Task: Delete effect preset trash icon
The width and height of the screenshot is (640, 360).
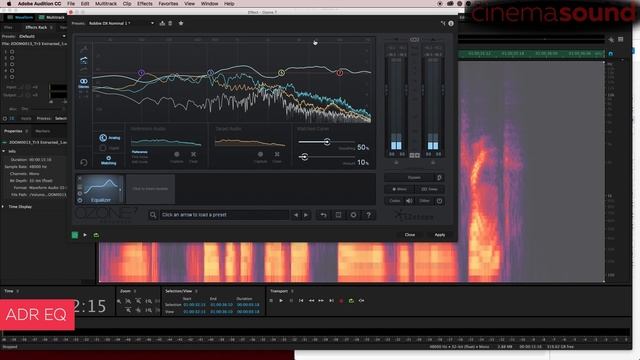Action: tap(170, 23)
